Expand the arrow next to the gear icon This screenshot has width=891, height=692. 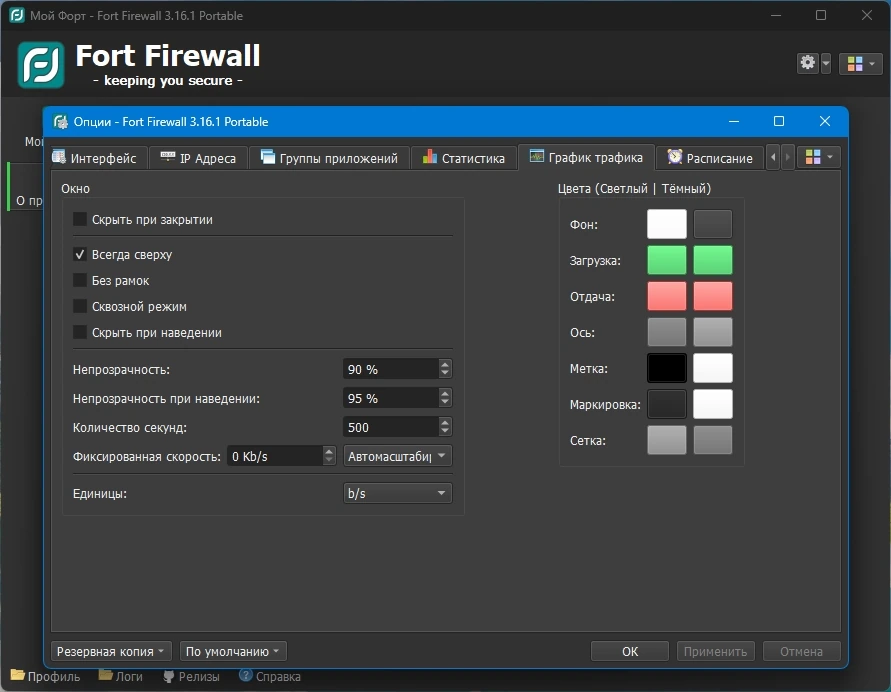click(x=826, y=63)
